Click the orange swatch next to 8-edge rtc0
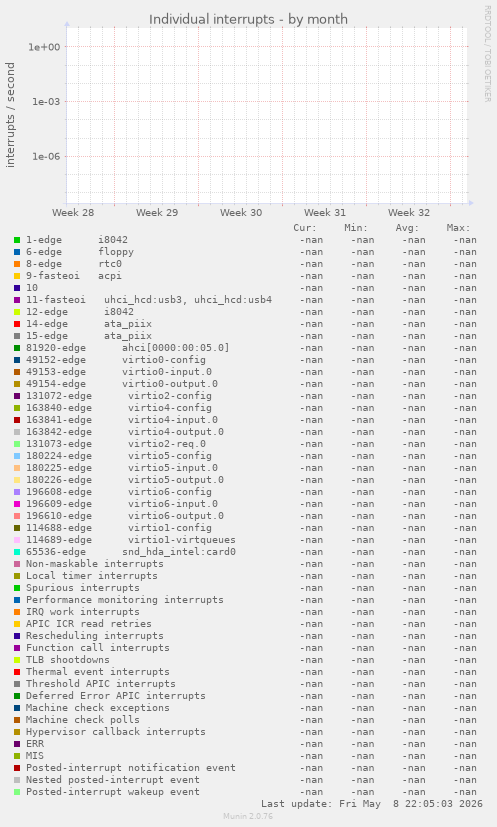Viewport: 497px width, 827px height. coord(17,264)
